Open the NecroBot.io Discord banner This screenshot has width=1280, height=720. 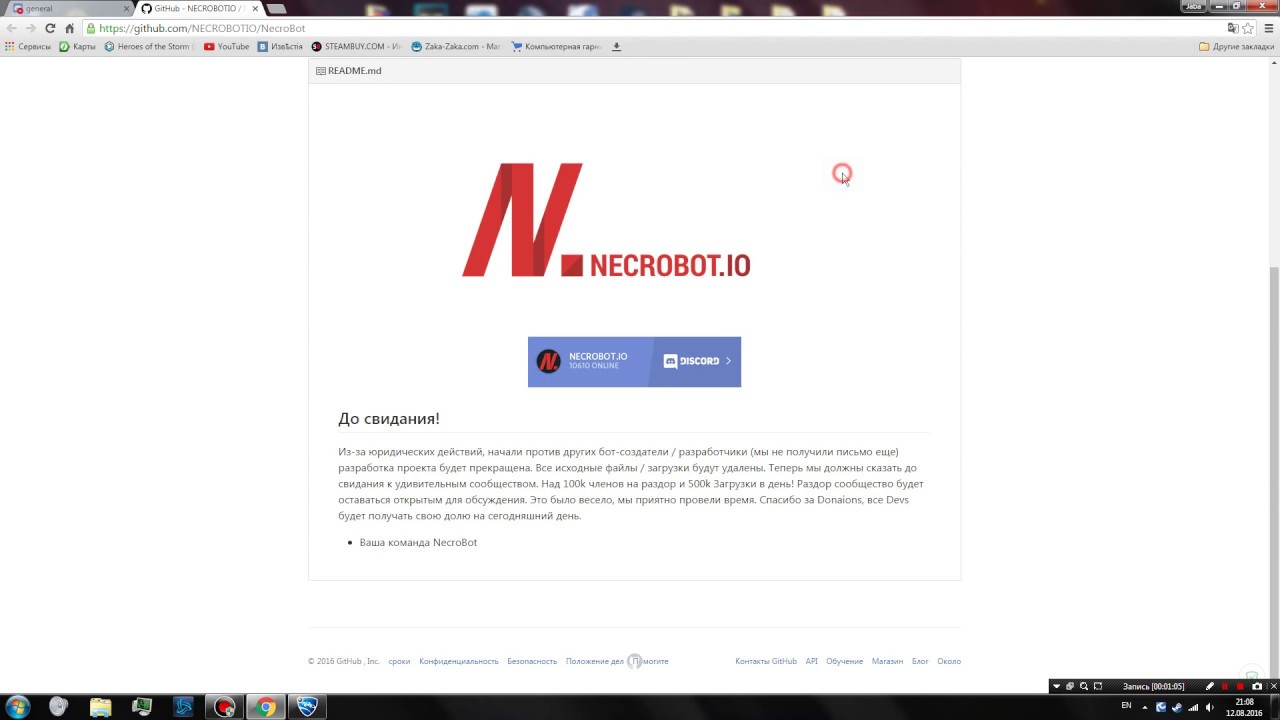click(634, 361)
